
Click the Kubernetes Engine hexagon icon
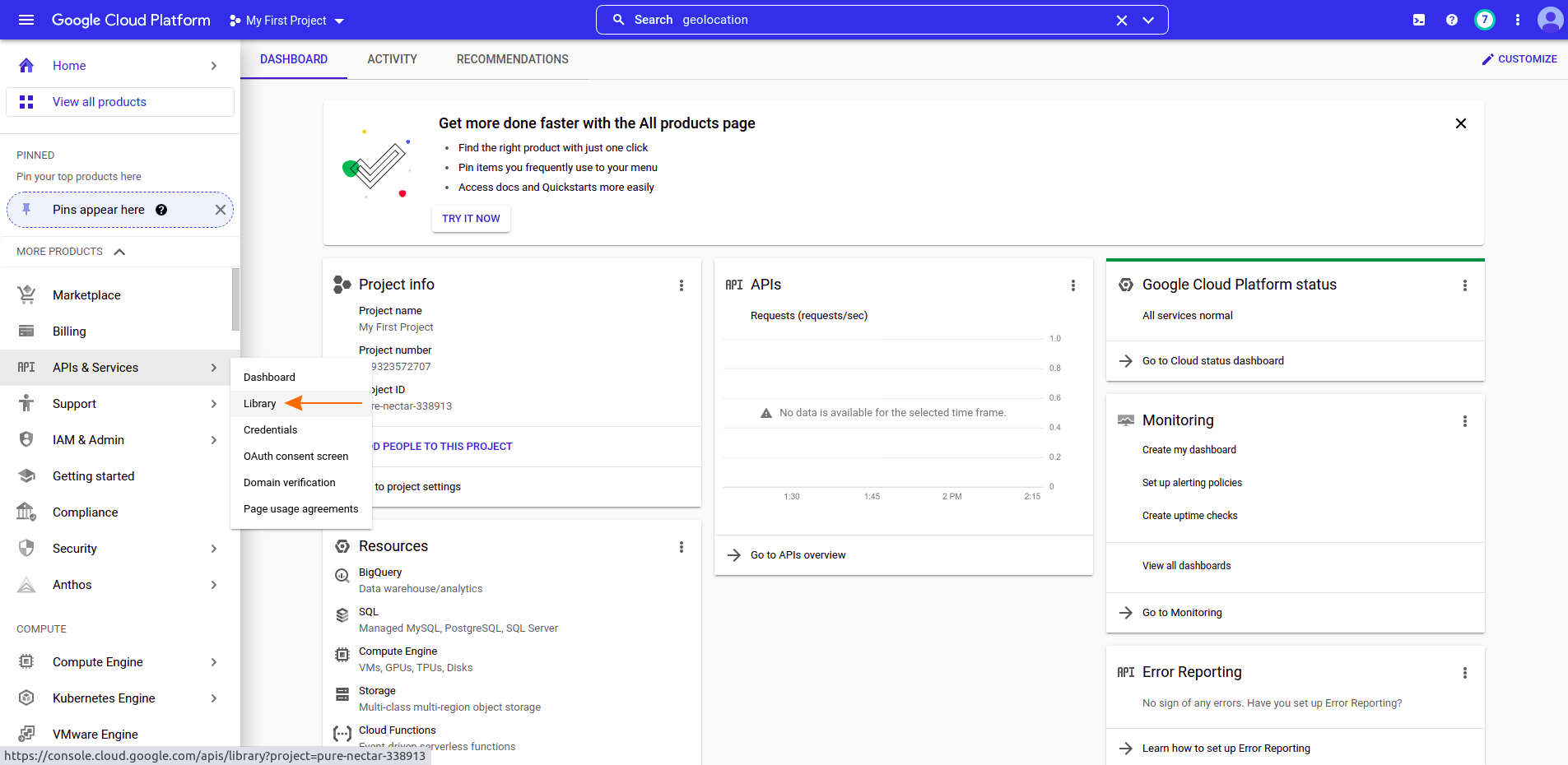pyautogui.click(x=26, y=698)
